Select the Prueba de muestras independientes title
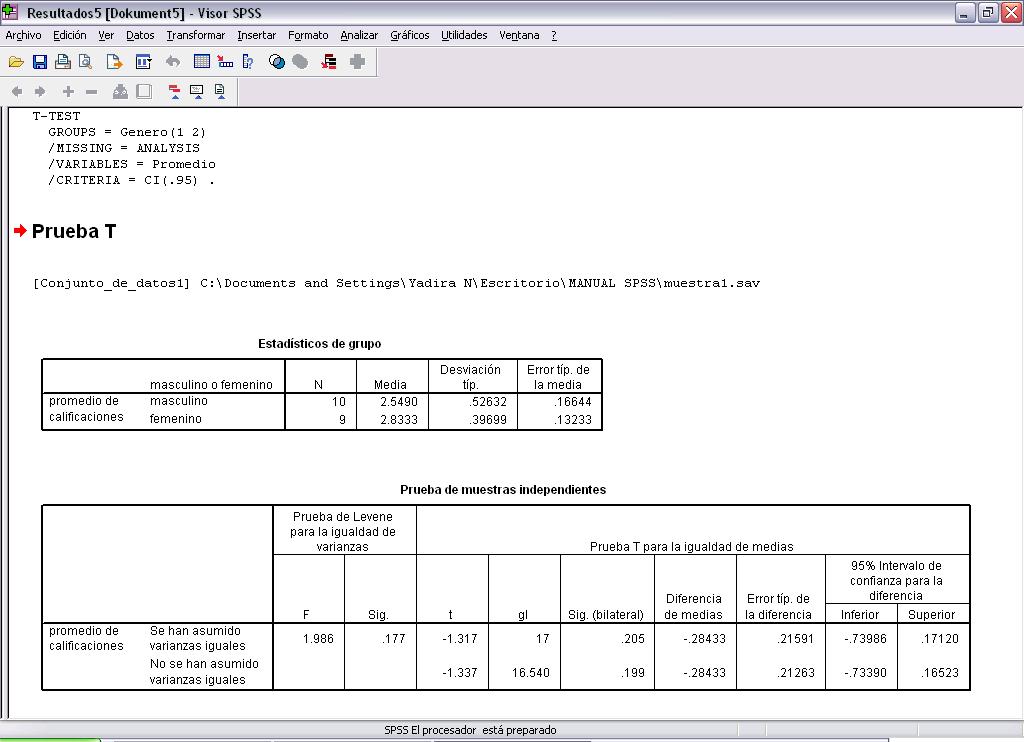Screen dimensions: 1024x742 (503, 490)
